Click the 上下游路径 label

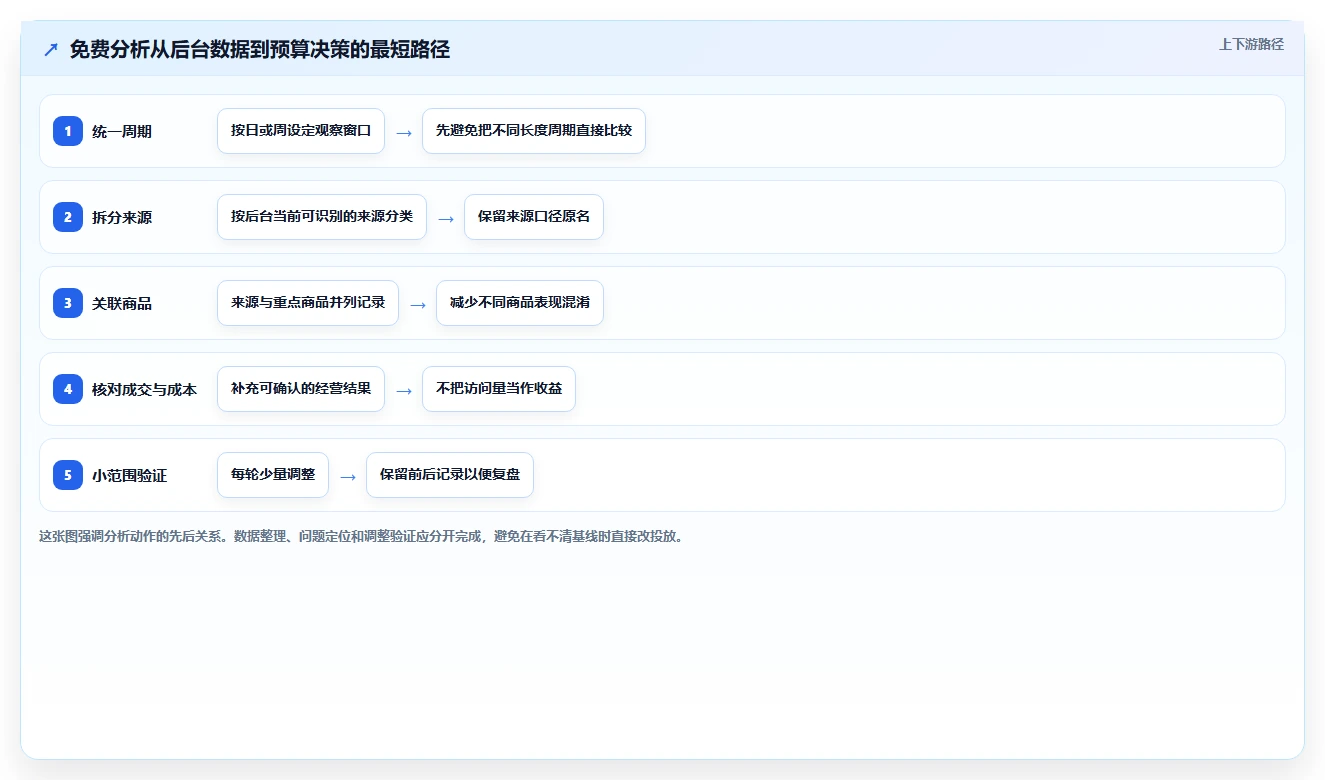pos(1251,44)
